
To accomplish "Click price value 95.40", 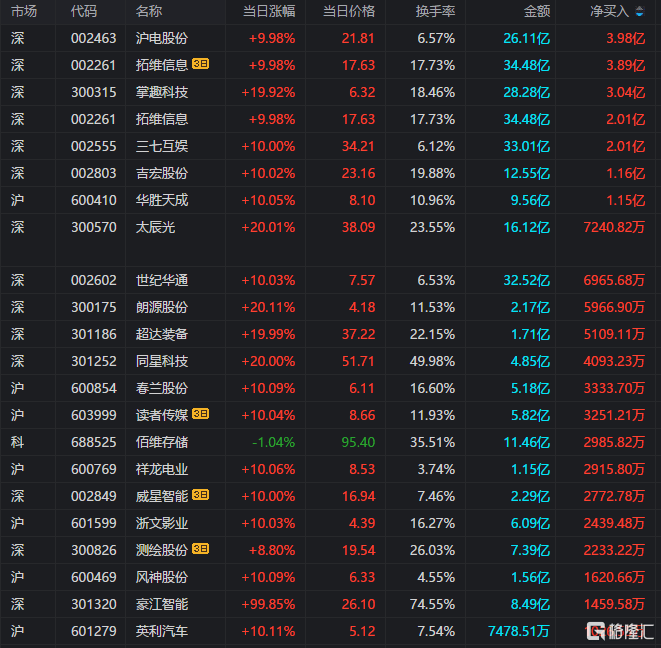I will coord(358,442).
